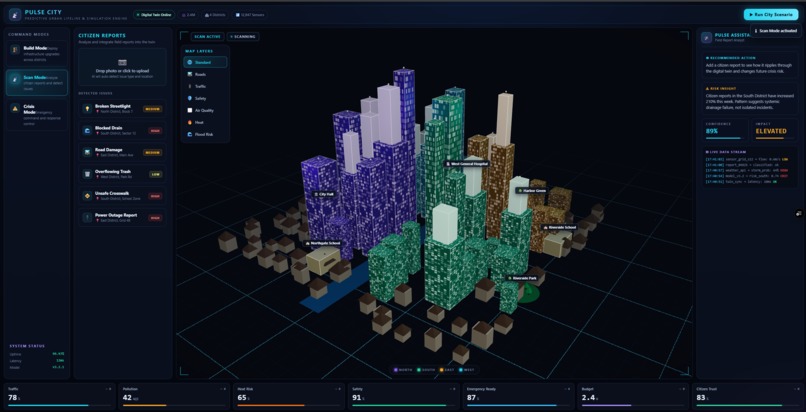Open the Scan Mode command tab
806x412 pixels.
[x=37, y=82]
